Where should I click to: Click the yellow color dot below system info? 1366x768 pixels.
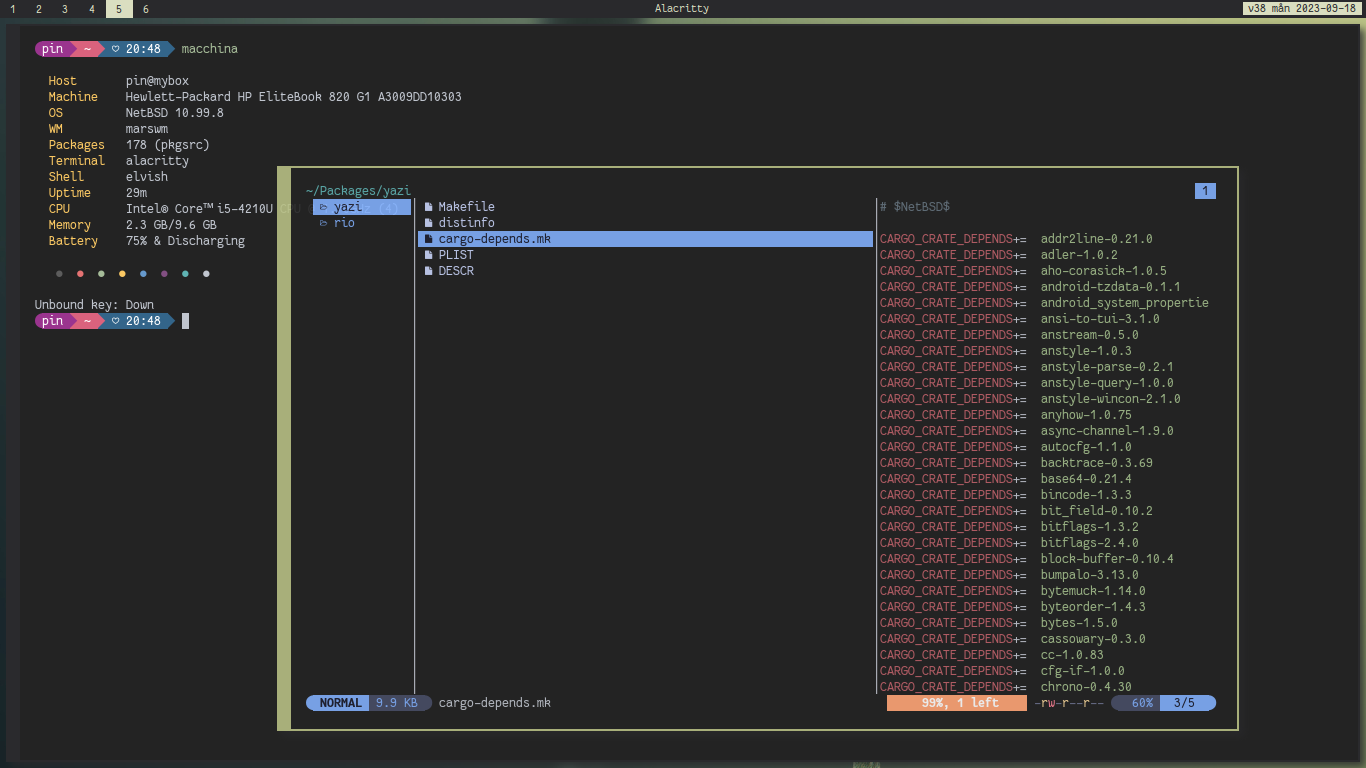(121, 273)
